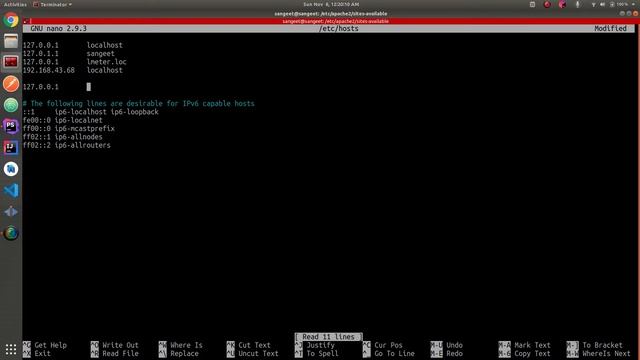Image resolution: width=640 pixels, height=360 pixels.
Task: Click the '192.168.43.68' IP entry
Action: [49, 70]
